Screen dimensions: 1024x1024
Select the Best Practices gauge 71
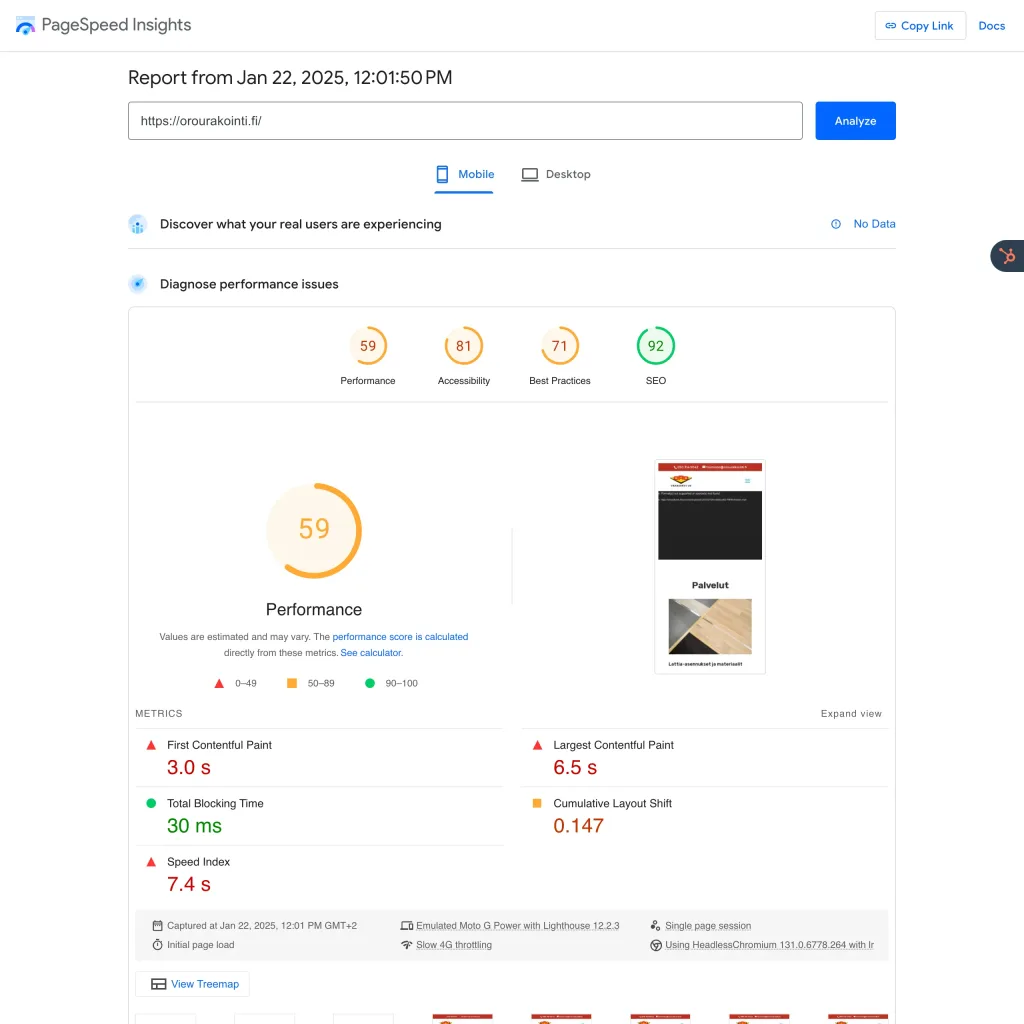click(x=560, y=347)
